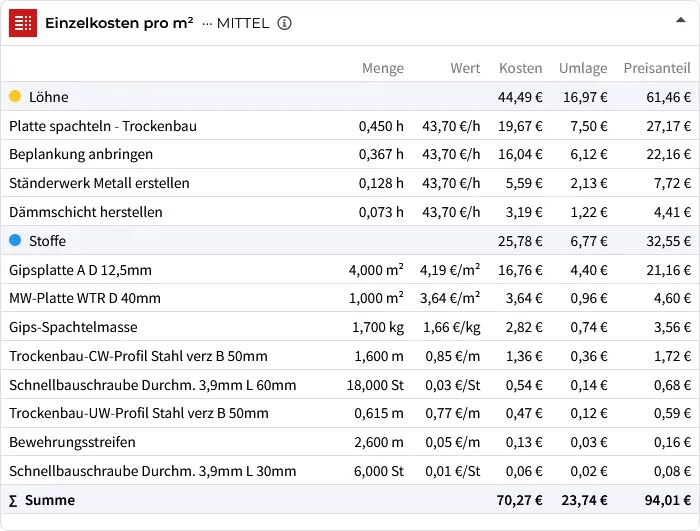Click the blue Stoffe category dot
This screenshot has height=531, width=700.
click(x=15, y=241)
